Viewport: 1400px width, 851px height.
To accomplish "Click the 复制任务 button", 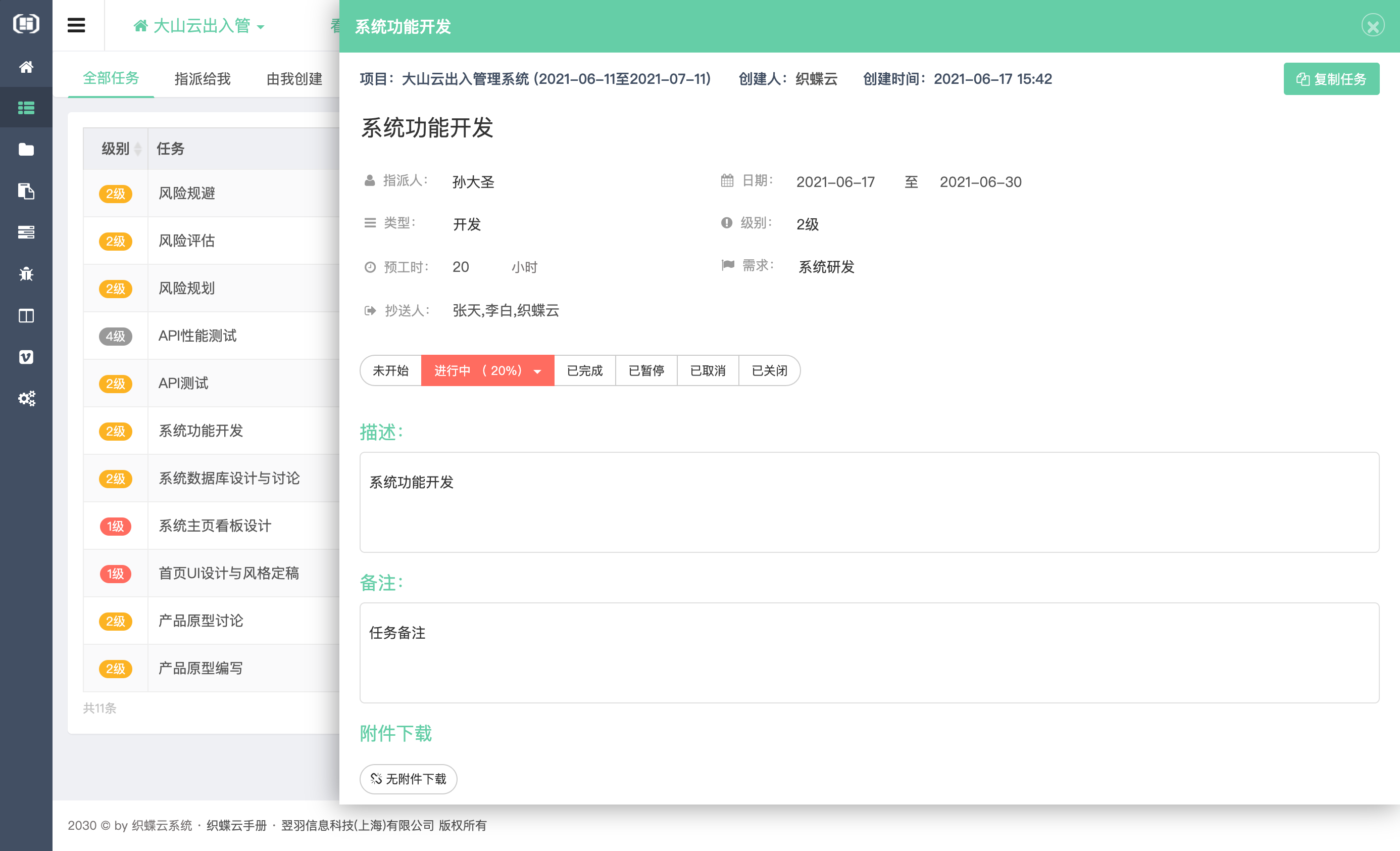I will tap(1331, 79).
